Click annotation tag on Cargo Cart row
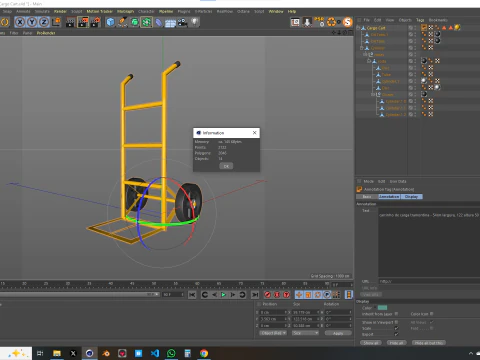 coord(424,28)
